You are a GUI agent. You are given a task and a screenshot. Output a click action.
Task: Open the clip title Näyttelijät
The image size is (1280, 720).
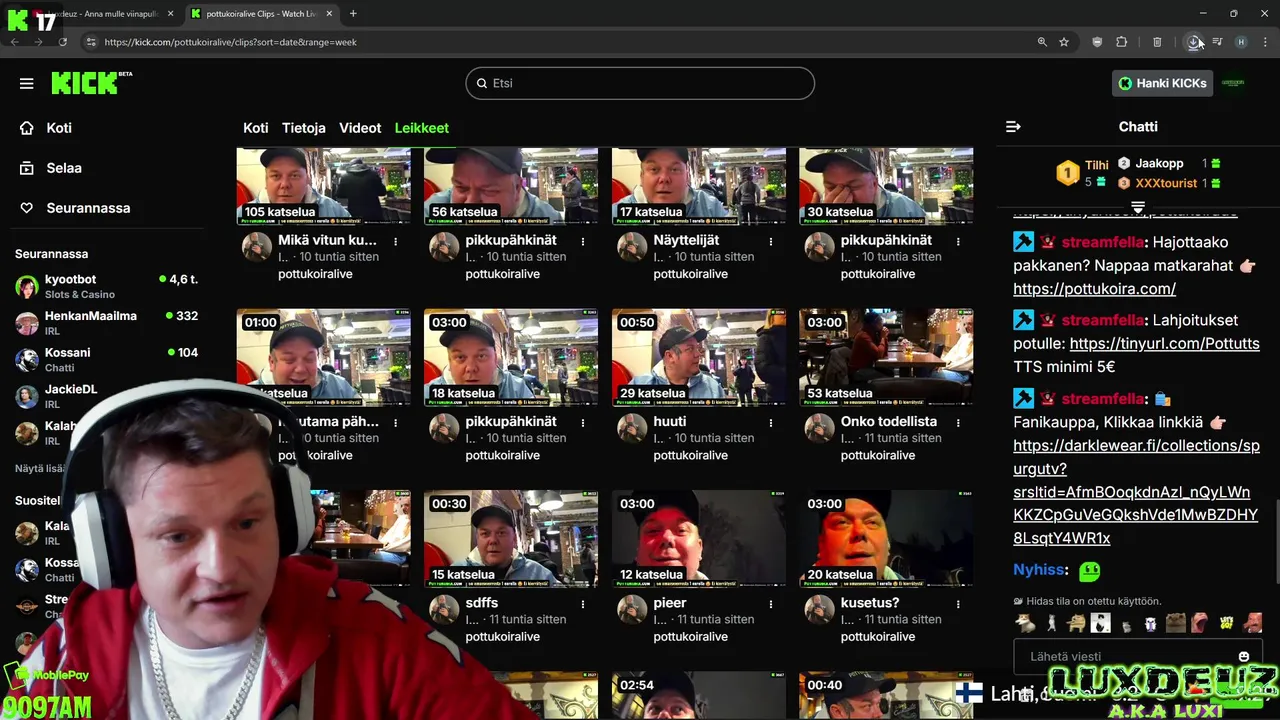pyautogui.click(x=686, y=240)
